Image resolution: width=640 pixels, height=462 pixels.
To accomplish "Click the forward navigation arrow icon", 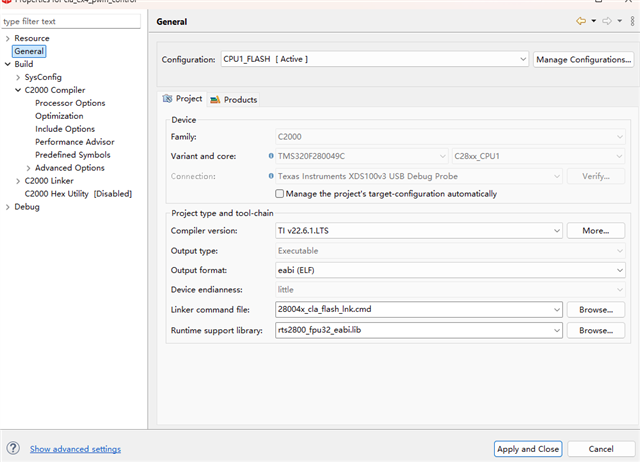I will pyautogui.click(x=606, y=21).
